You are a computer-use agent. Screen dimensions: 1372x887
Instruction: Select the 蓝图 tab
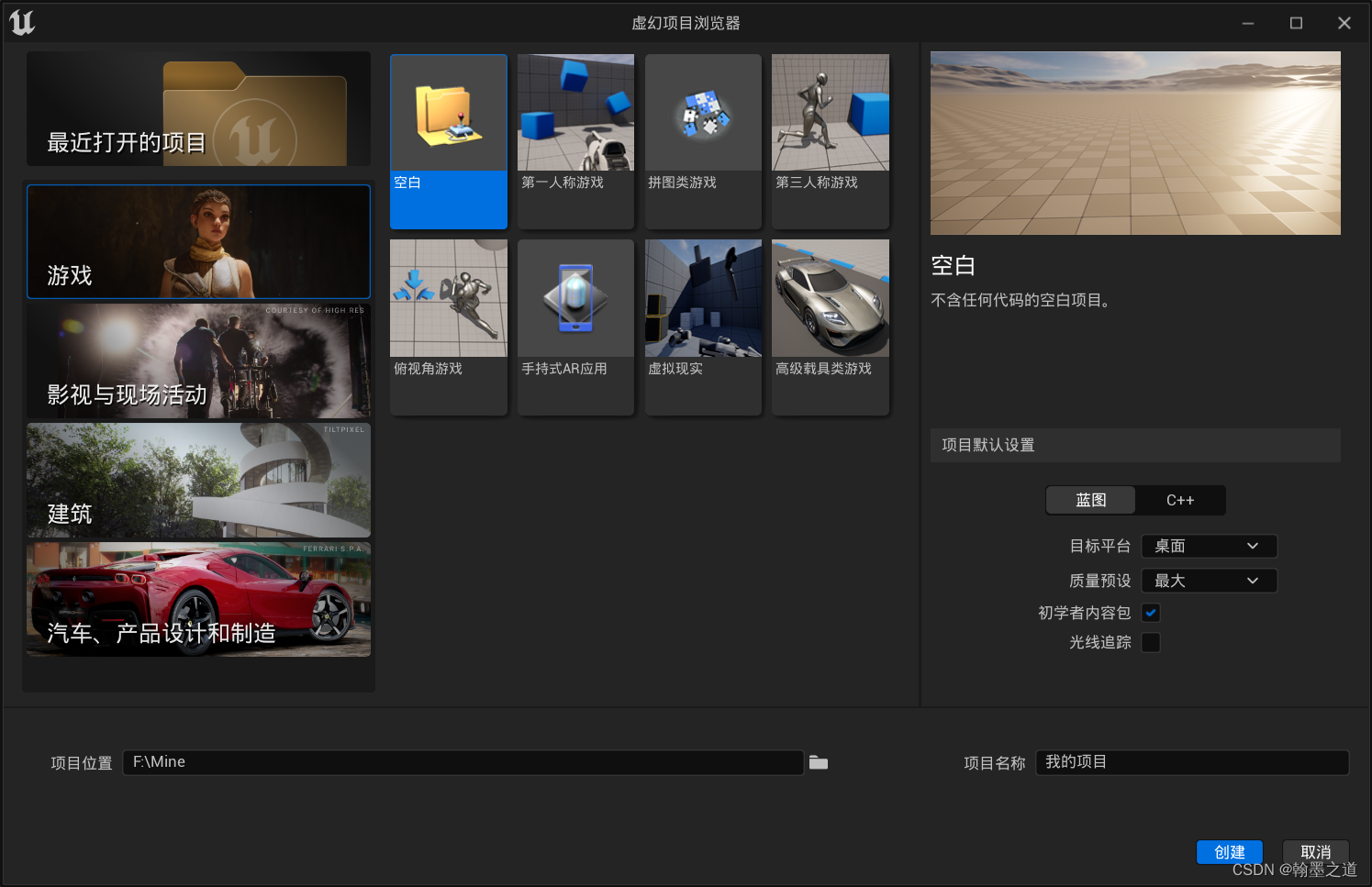[x=1090, y=500]
